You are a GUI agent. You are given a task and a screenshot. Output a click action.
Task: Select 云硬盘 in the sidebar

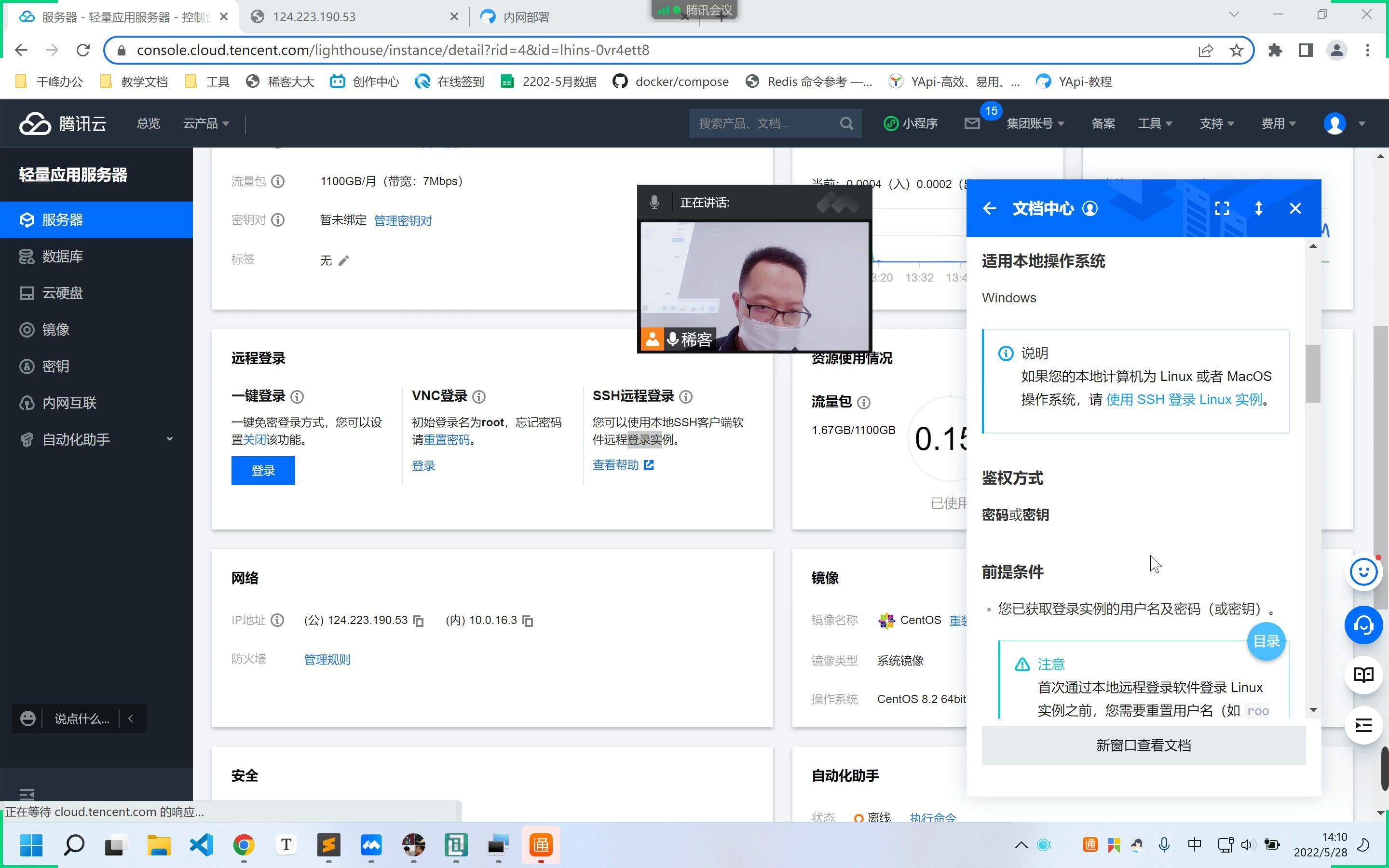96,293
